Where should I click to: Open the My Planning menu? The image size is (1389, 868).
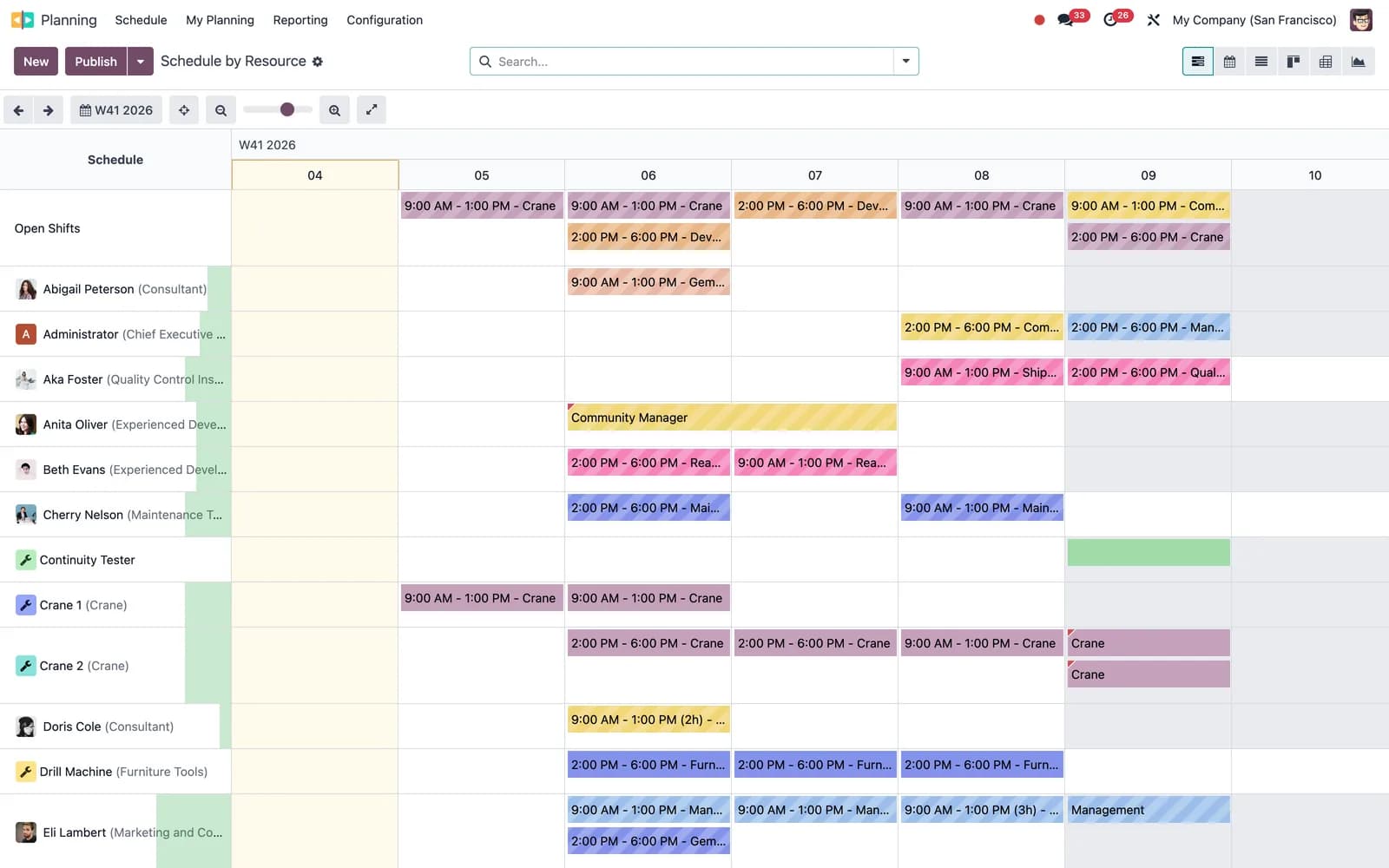coord(220,20)
